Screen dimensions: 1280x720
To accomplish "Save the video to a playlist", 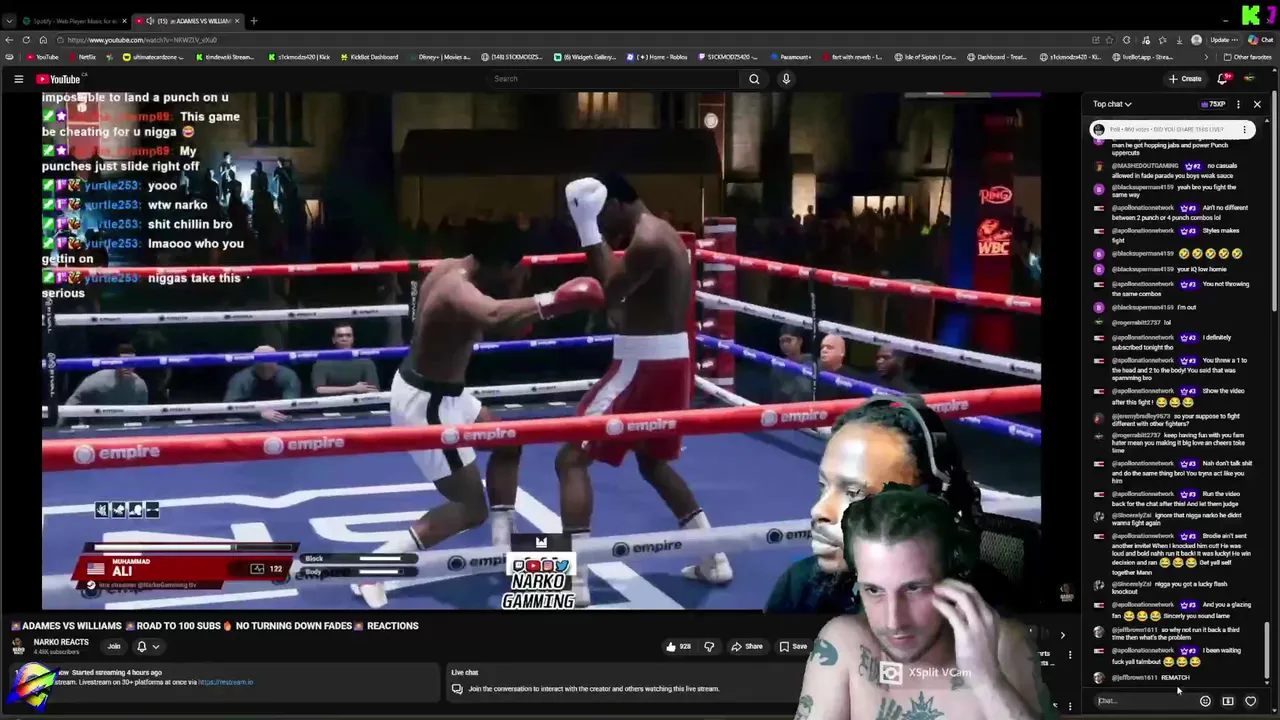I will tap(793, 647).
